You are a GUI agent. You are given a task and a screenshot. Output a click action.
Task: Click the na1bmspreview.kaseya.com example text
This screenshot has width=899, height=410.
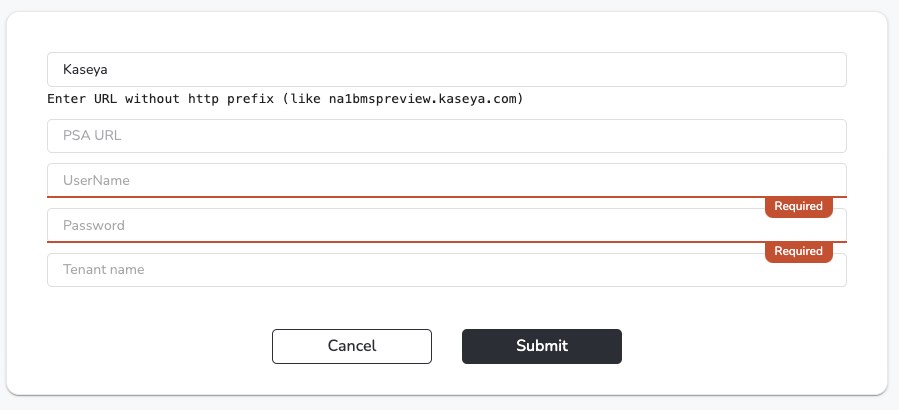click(x=423, y=99)
